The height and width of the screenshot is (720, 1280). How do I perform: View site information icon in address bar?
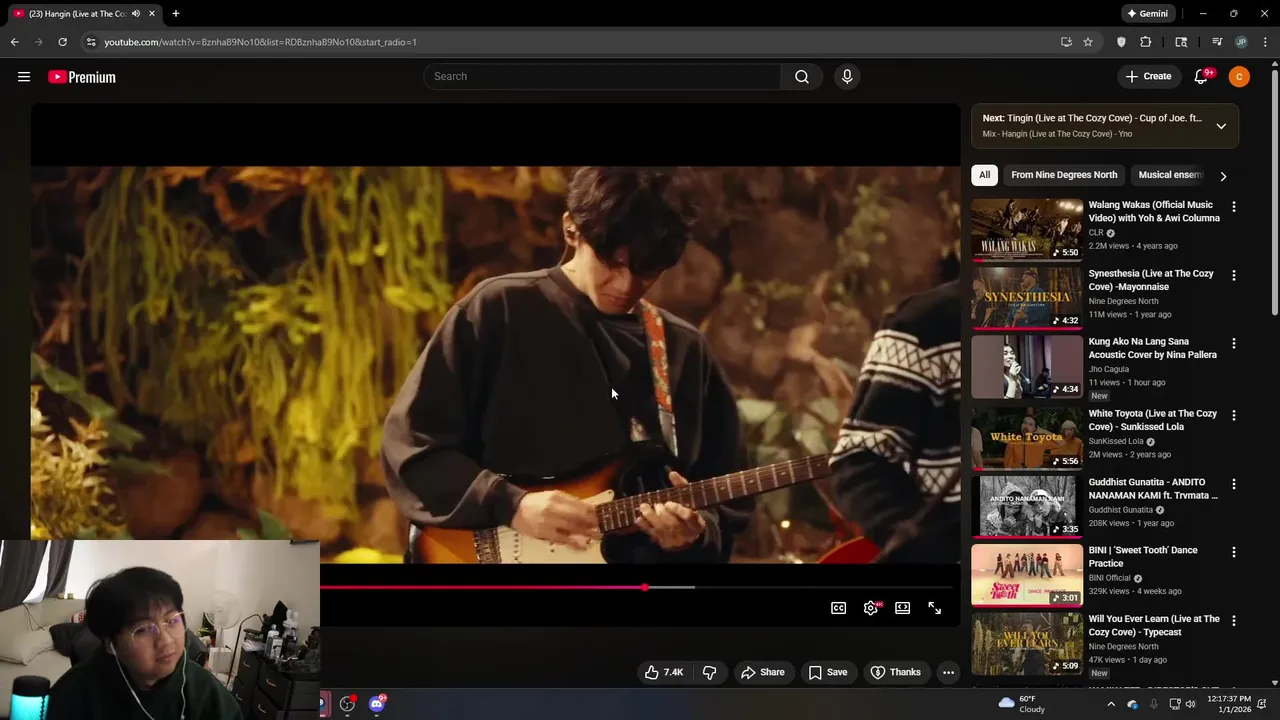pos(91,42)
